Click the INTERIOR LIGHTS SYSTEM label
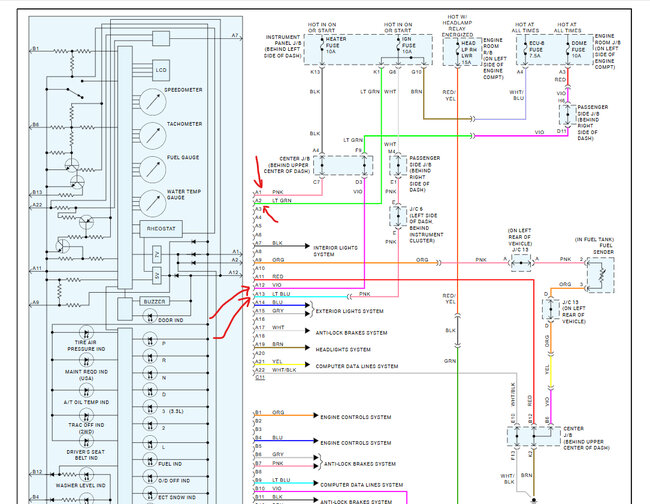650x504 pixels. coord(335,251)
